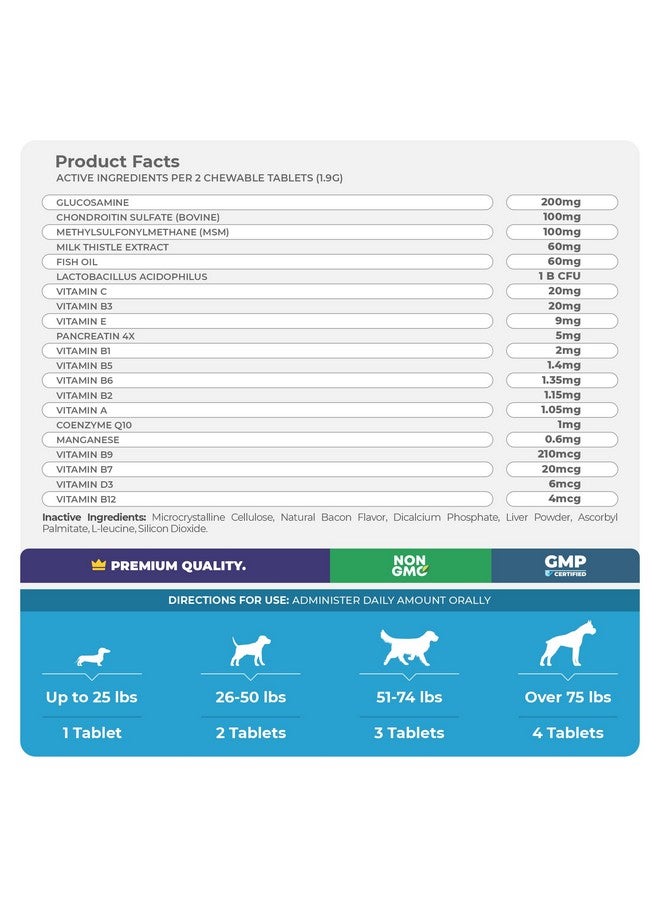Click the 1 B CFU amount value
660x900 pixels.
[560, 276]
